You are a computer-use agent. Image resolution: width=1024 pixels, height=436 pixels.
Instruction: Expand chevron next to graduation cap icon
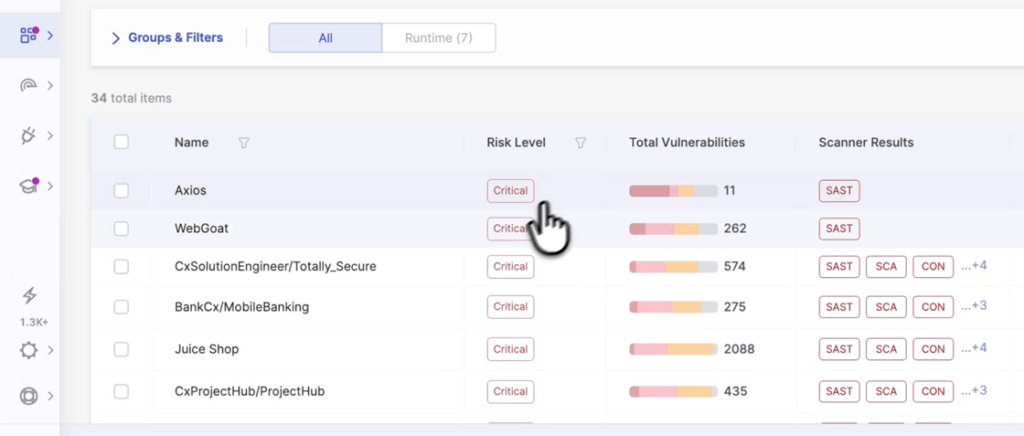[x=50, y=186]
